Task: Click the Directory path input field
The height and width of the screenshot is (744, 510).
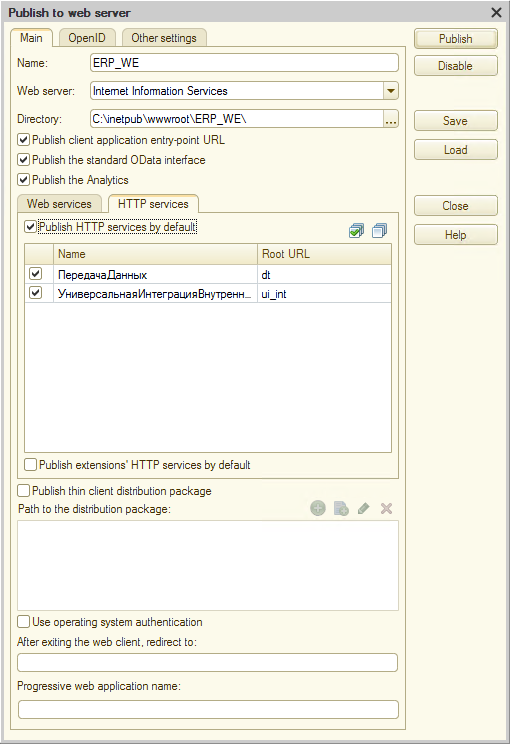Action: 237,119
